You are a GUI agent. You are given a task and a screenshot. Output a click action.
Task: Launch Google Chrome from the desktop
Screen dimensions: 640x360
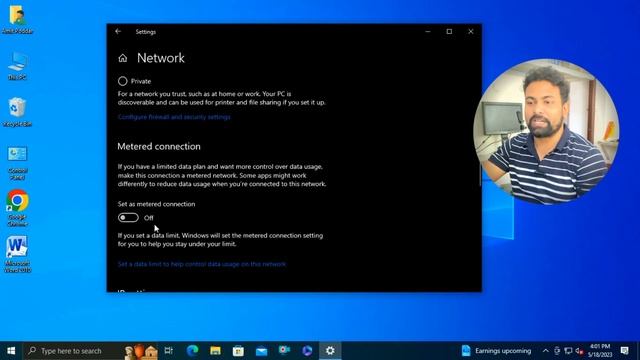tap(17, 209)
